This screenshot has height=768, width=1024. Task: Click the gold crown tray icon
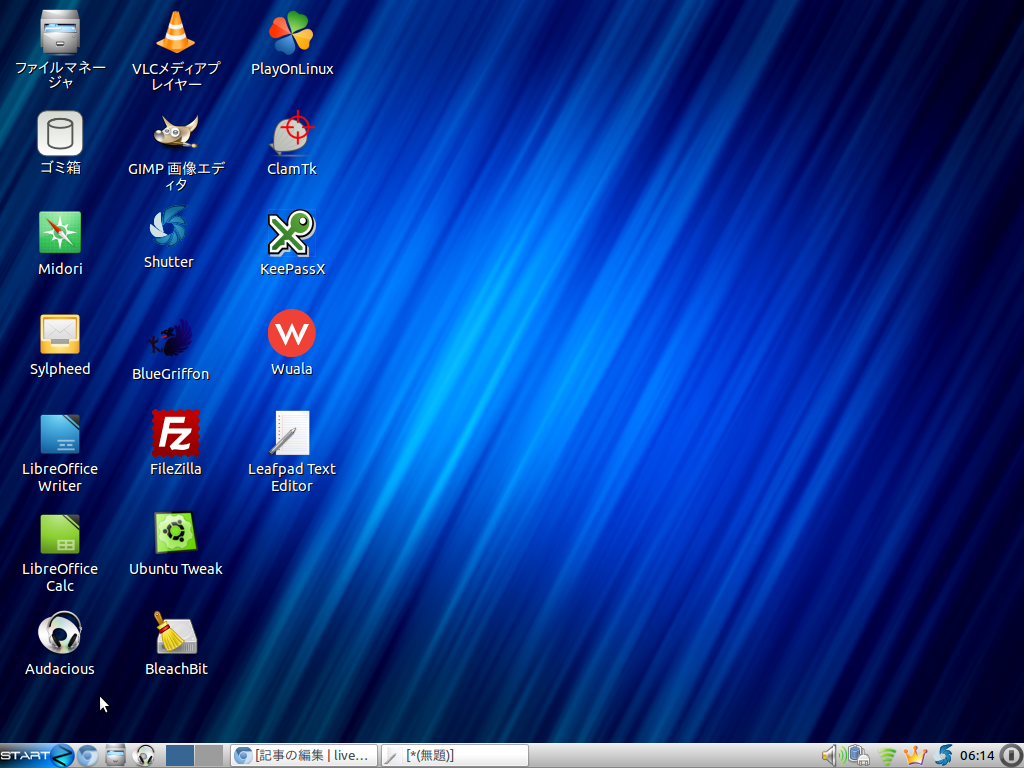916,756
